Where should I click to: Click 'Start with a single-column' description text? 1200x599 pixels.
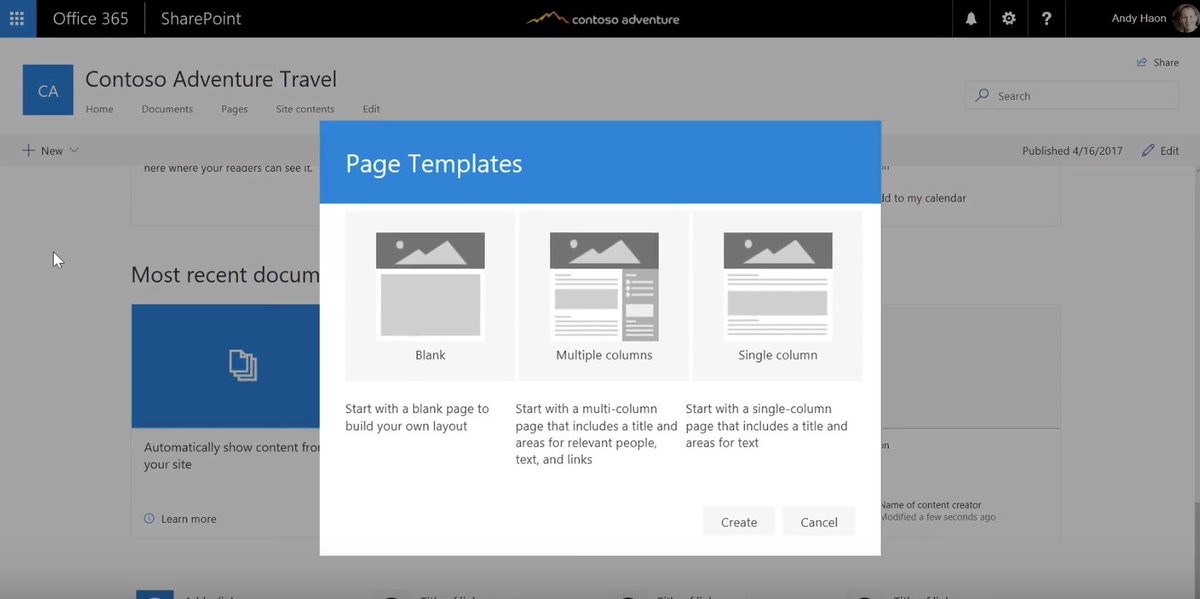[x=767, y=426]
